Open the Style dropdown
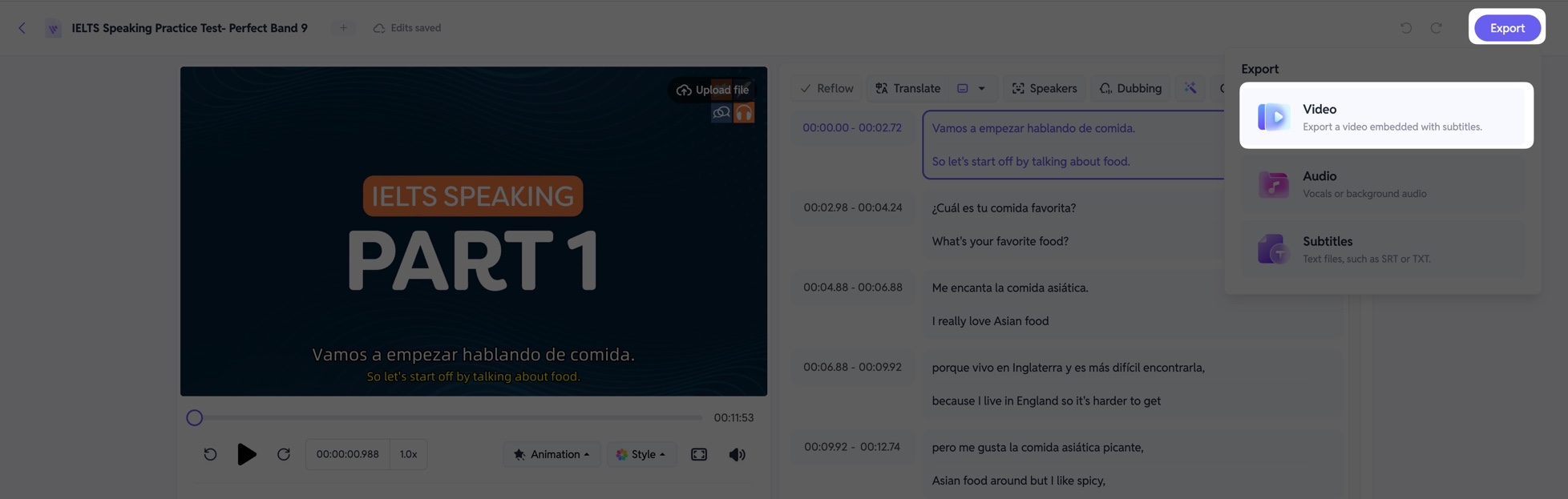This screenshot has width=1568, height=499. [x=641, y=454]
